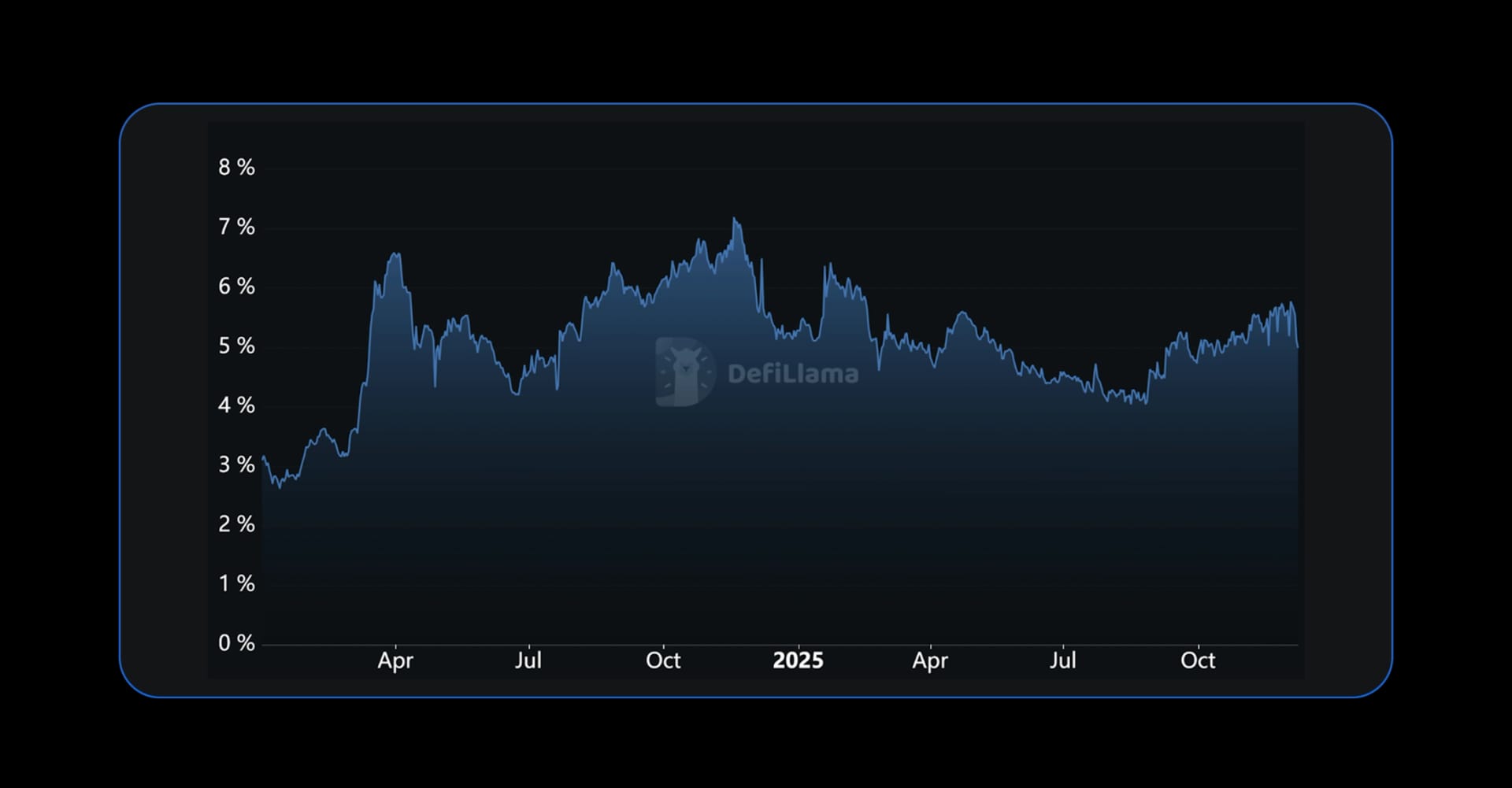Select the first Apr label on the timeline
The height and width of the screenshot is (788, 1512).
click(x=396, y=661)
